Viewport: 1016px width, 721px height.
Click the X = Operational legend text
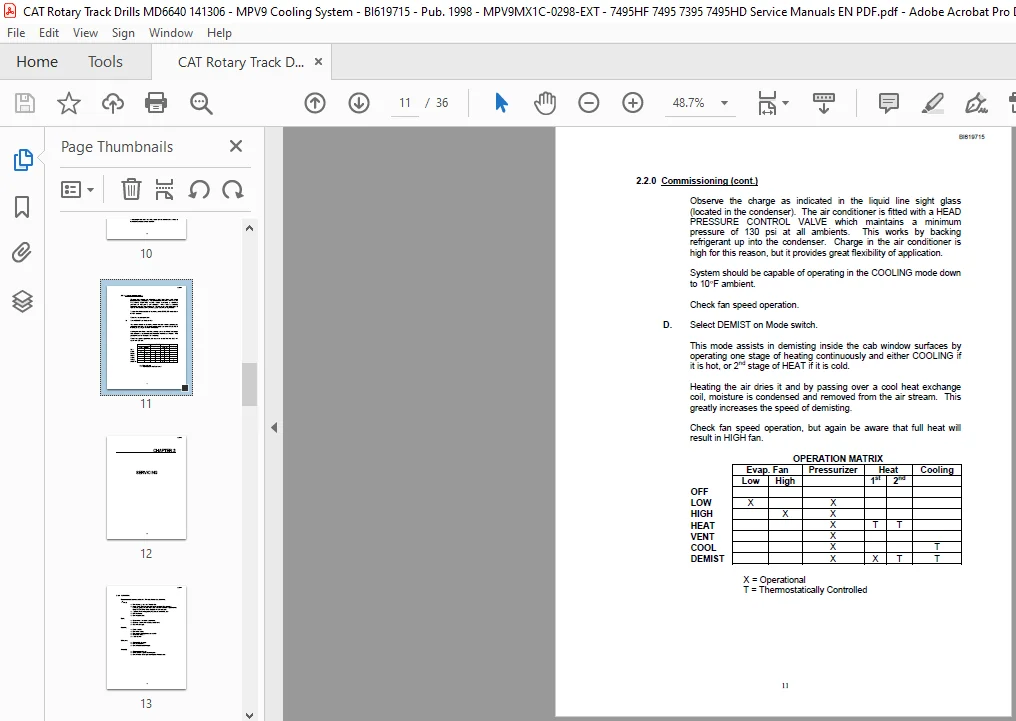tap(774, 580)
